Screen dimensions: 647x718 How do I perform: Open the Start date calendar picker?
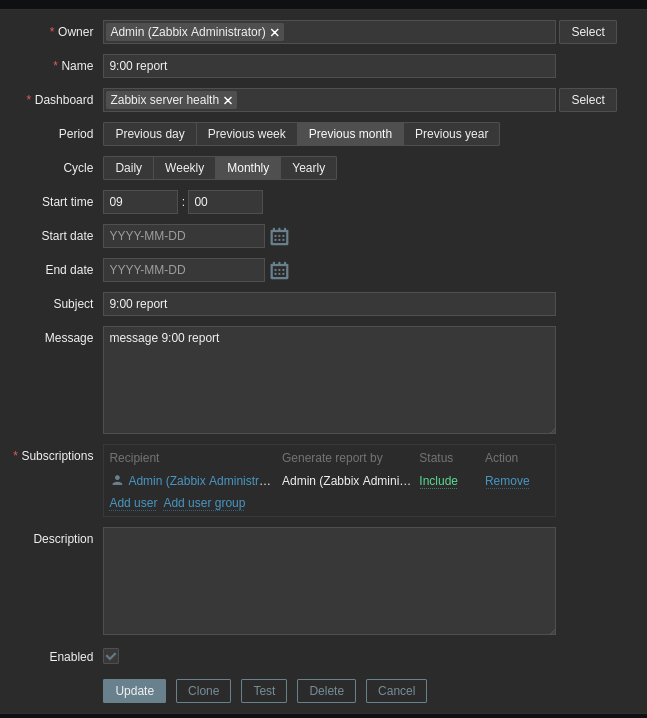point(279,236)
